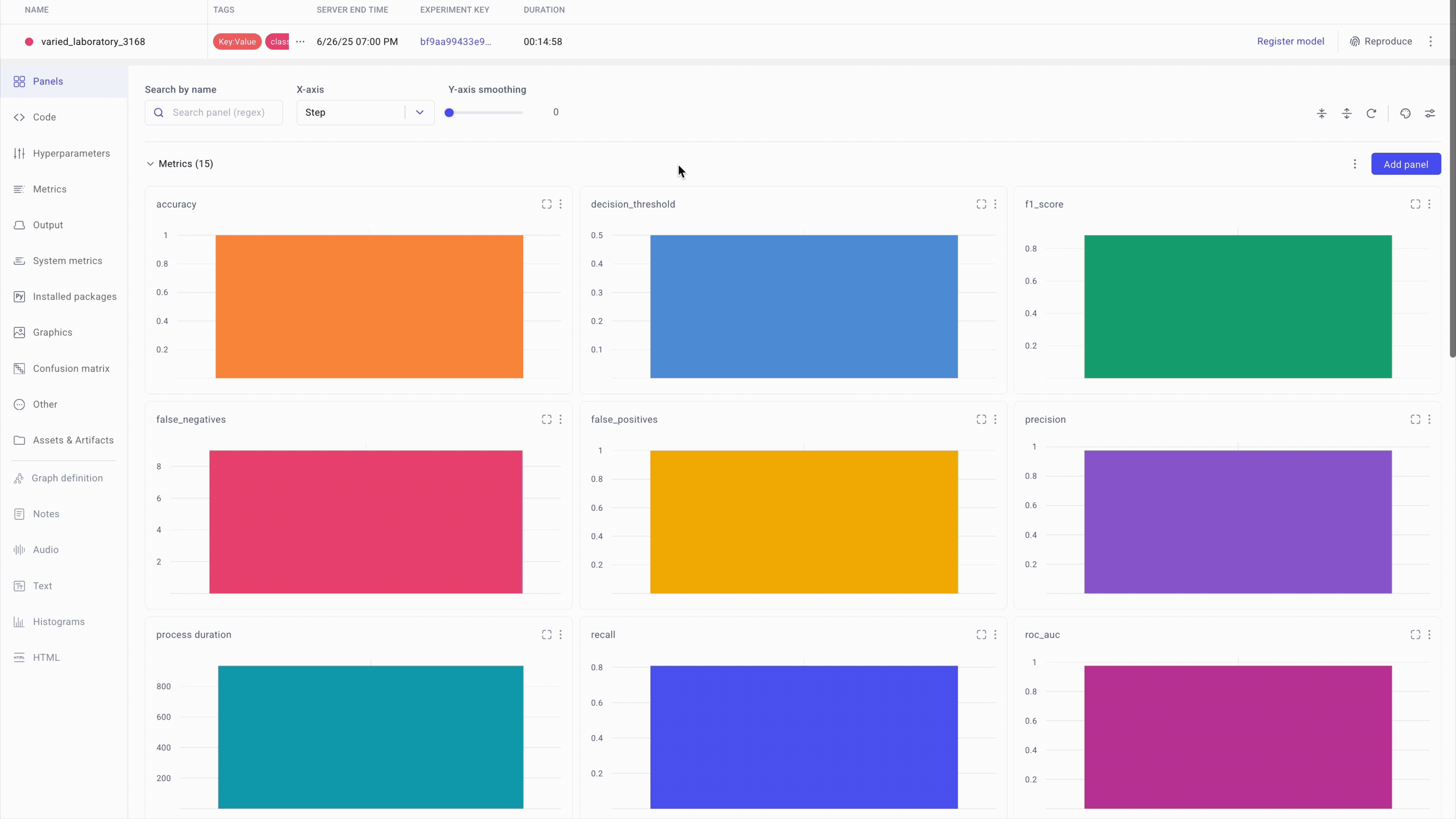Maximize the accuracy chart panel
Screen dimensions: 1456x819
click(547, 204)
